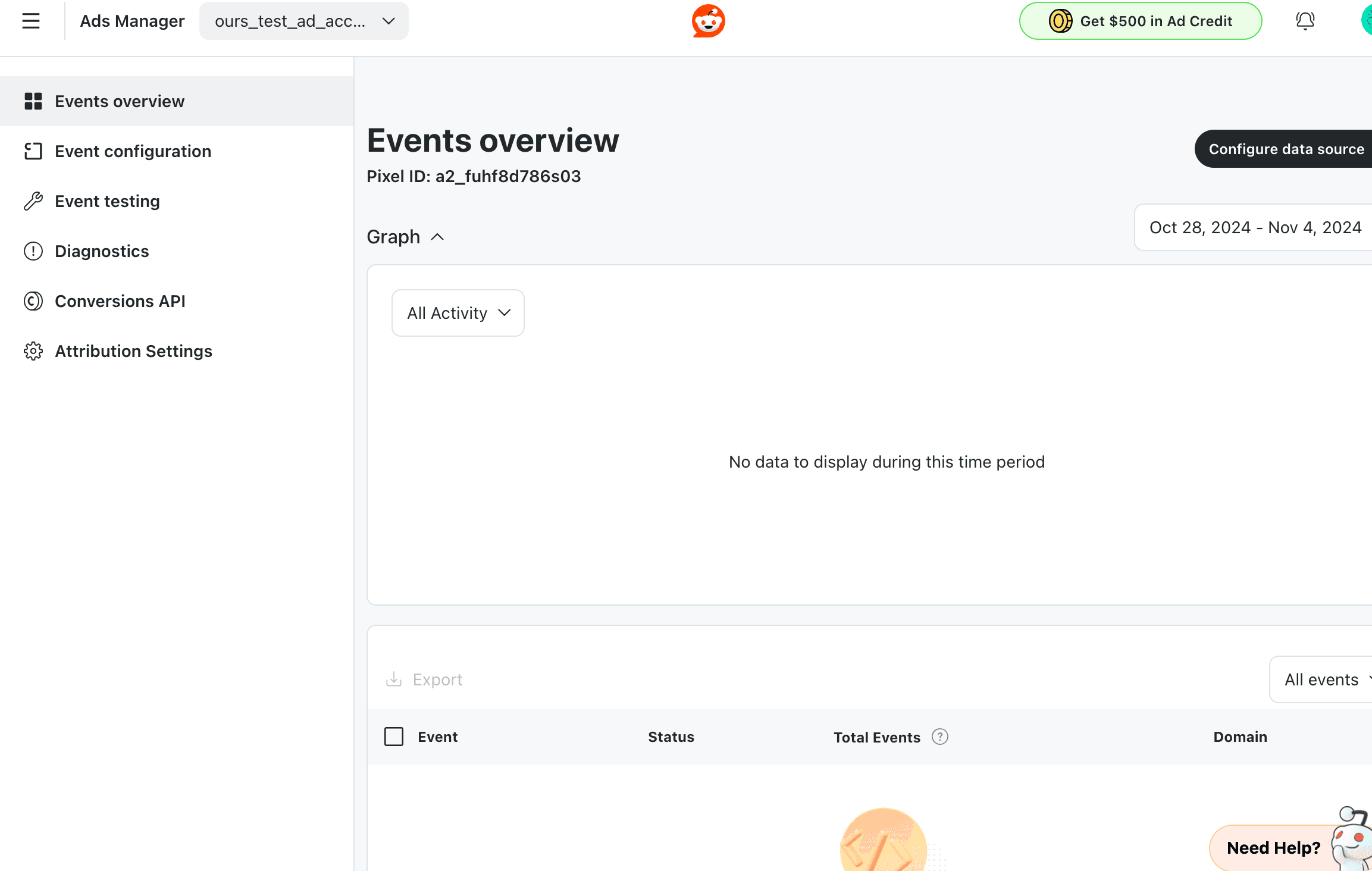The height and width of the screenshot is (871, 1372).
Task: Tick the select-all Event checkbox
Action: [394, 737]
